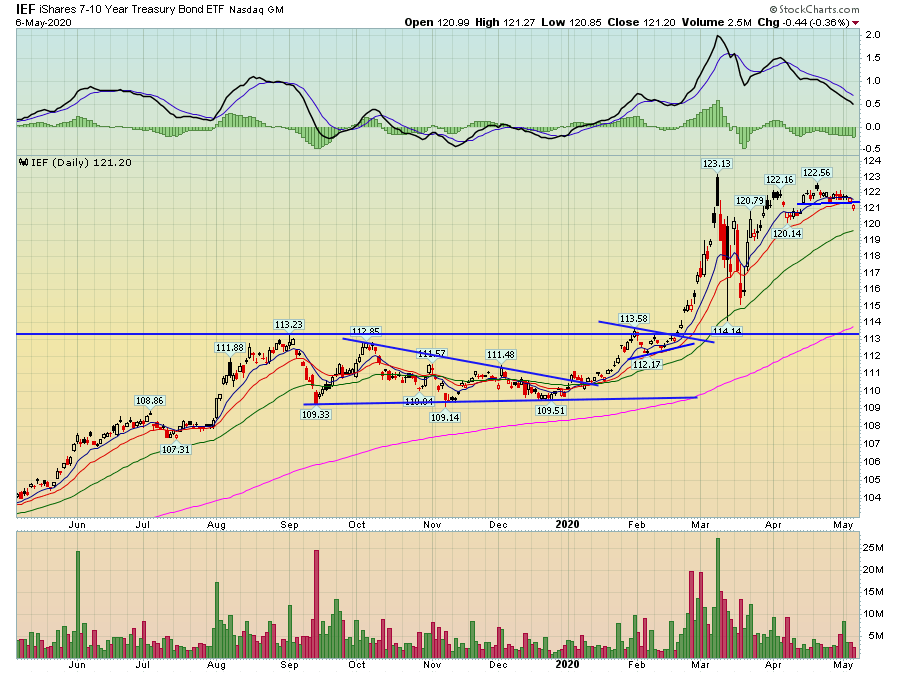Click the Mar label under the volume panel
900x673 pixels.
pyautogui.click(x=700, y=664)
